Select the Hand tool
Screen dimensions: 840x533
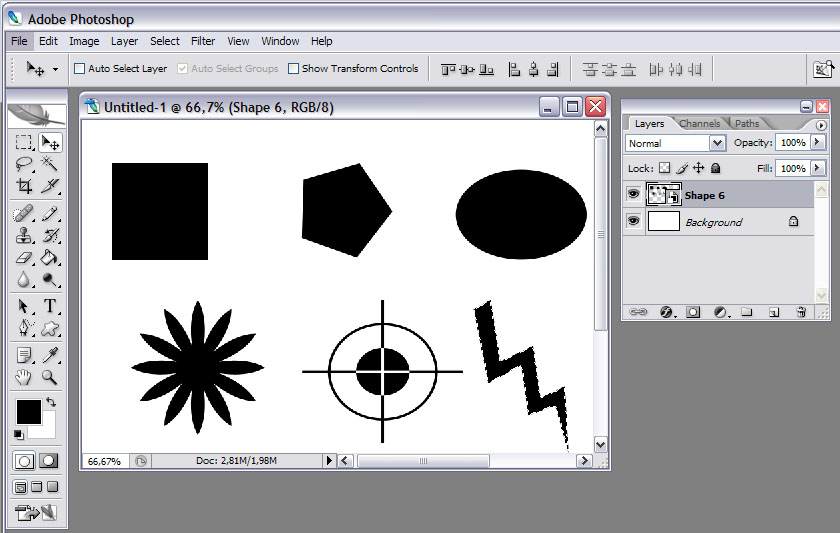pyautogui.click(x=23, y=377)
